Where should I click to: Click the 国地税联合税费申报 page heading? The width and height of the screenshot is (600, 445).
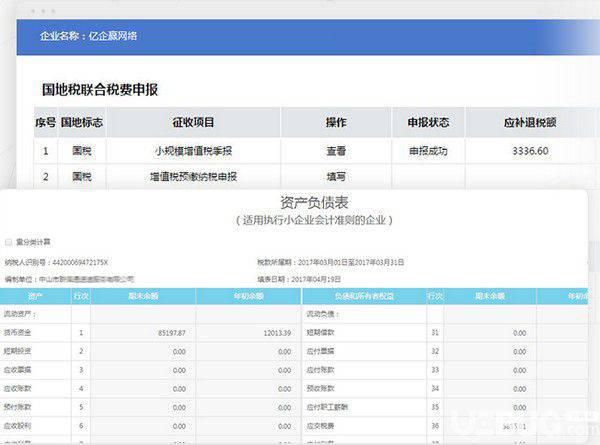(100, 90)
